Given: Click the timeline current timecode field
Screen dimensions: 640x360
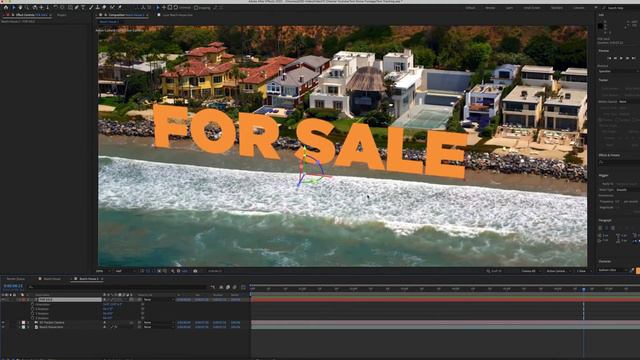Looking at the screenshot, I should click(x=13, y=286).
